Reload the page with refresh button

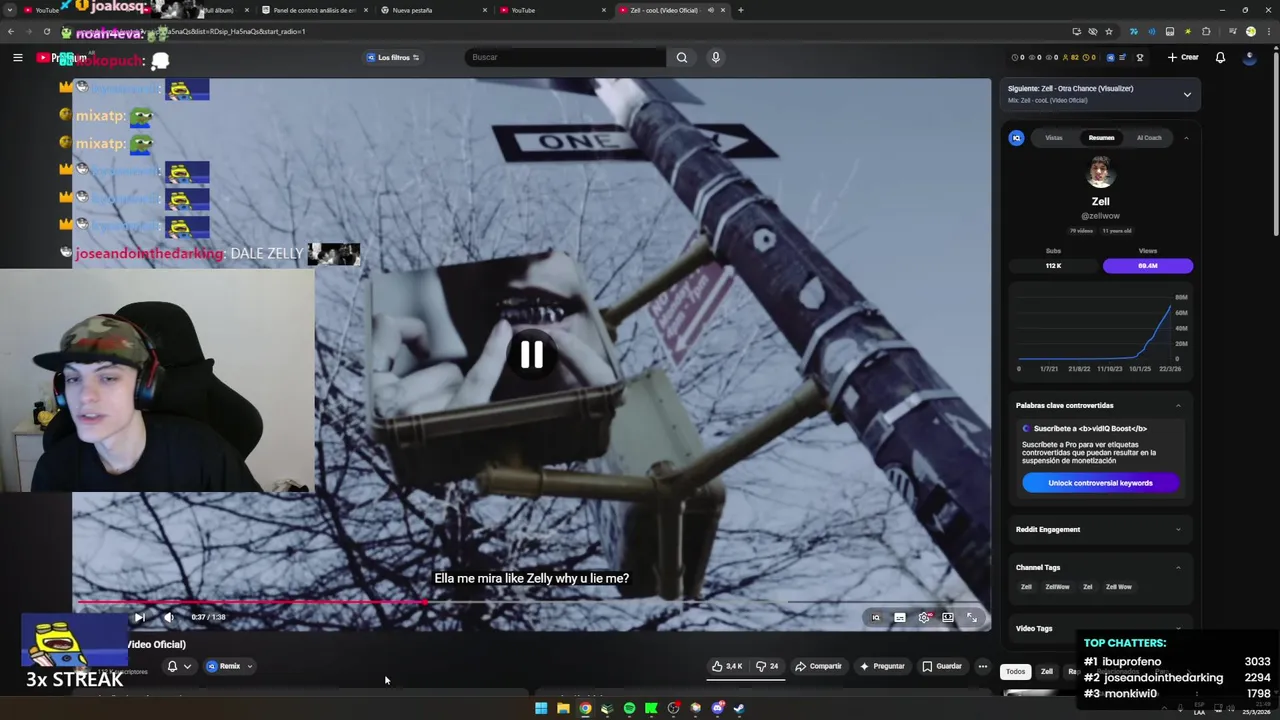pyautogui.click(x=46, y=31)
